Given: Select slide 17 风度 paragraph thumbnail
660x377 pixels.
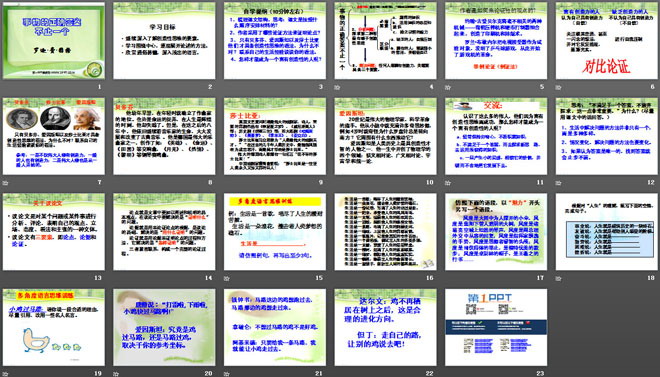Looking at the screenshot, I should click(x=496, y=232).
